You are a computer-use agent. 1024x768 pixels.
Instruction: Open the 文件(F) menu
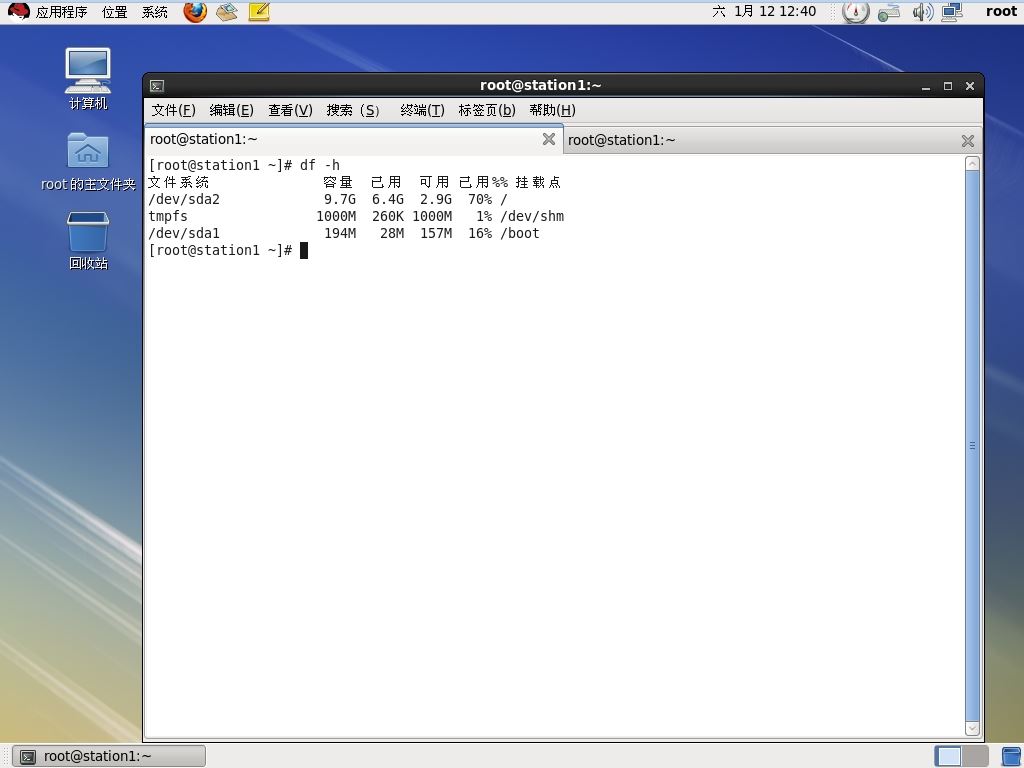[x=174, y=110]
